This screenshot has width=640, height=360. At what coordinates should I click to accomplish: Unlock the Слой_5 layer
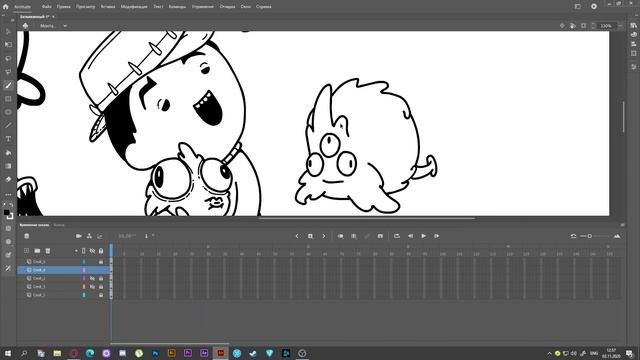101,262
